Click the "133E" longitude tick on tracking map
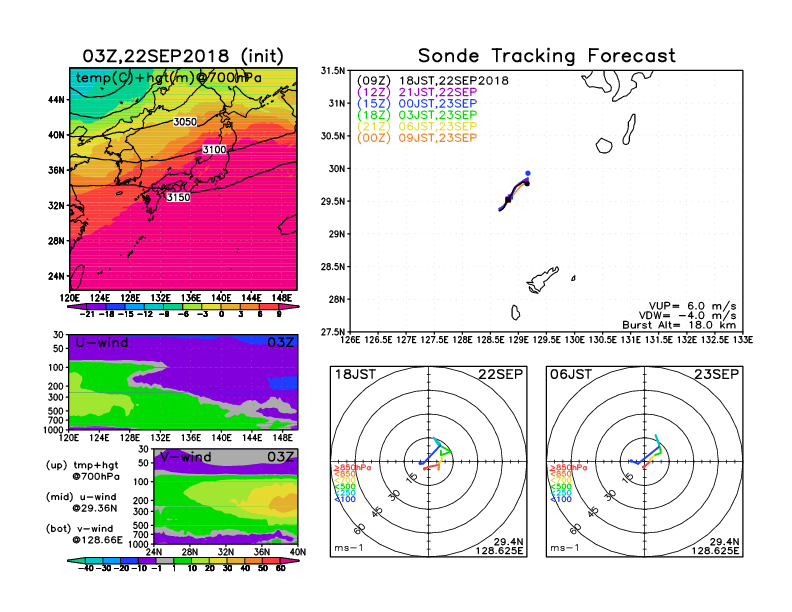Viewport: 792px width, 612px height. 743,340
